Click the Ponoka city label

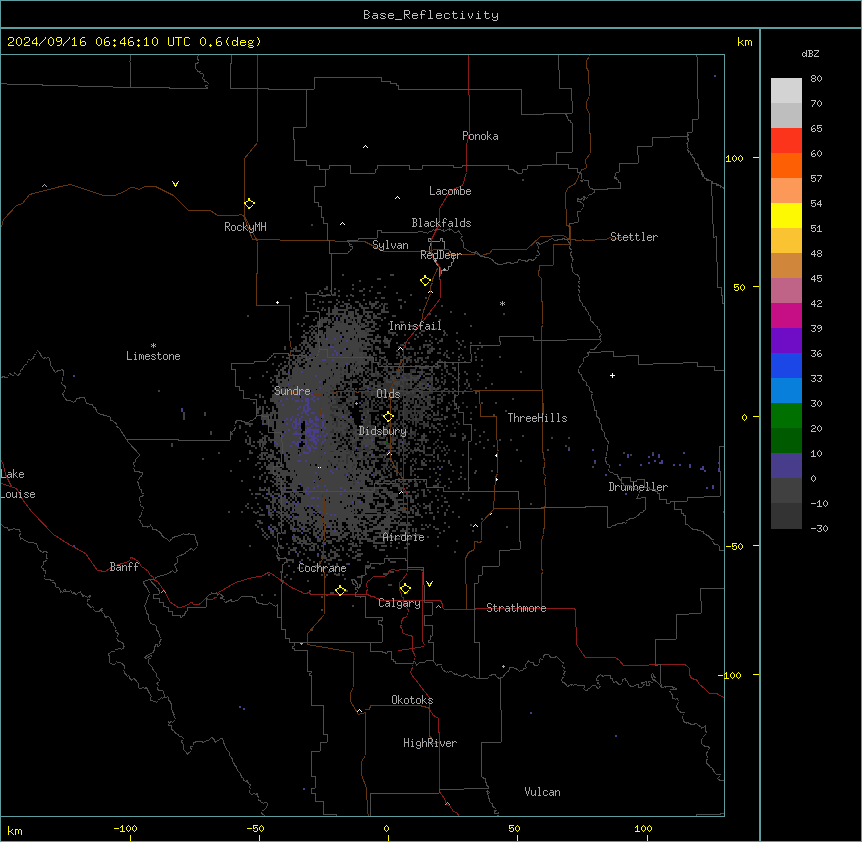point(480,136)
